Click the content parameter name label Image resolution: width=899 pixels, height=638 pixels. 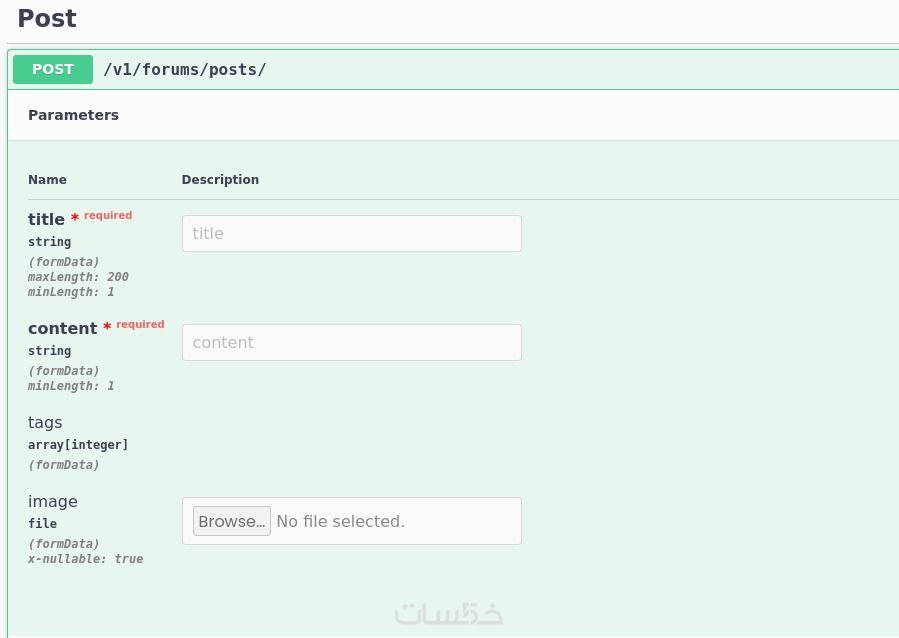pos(62,328)
